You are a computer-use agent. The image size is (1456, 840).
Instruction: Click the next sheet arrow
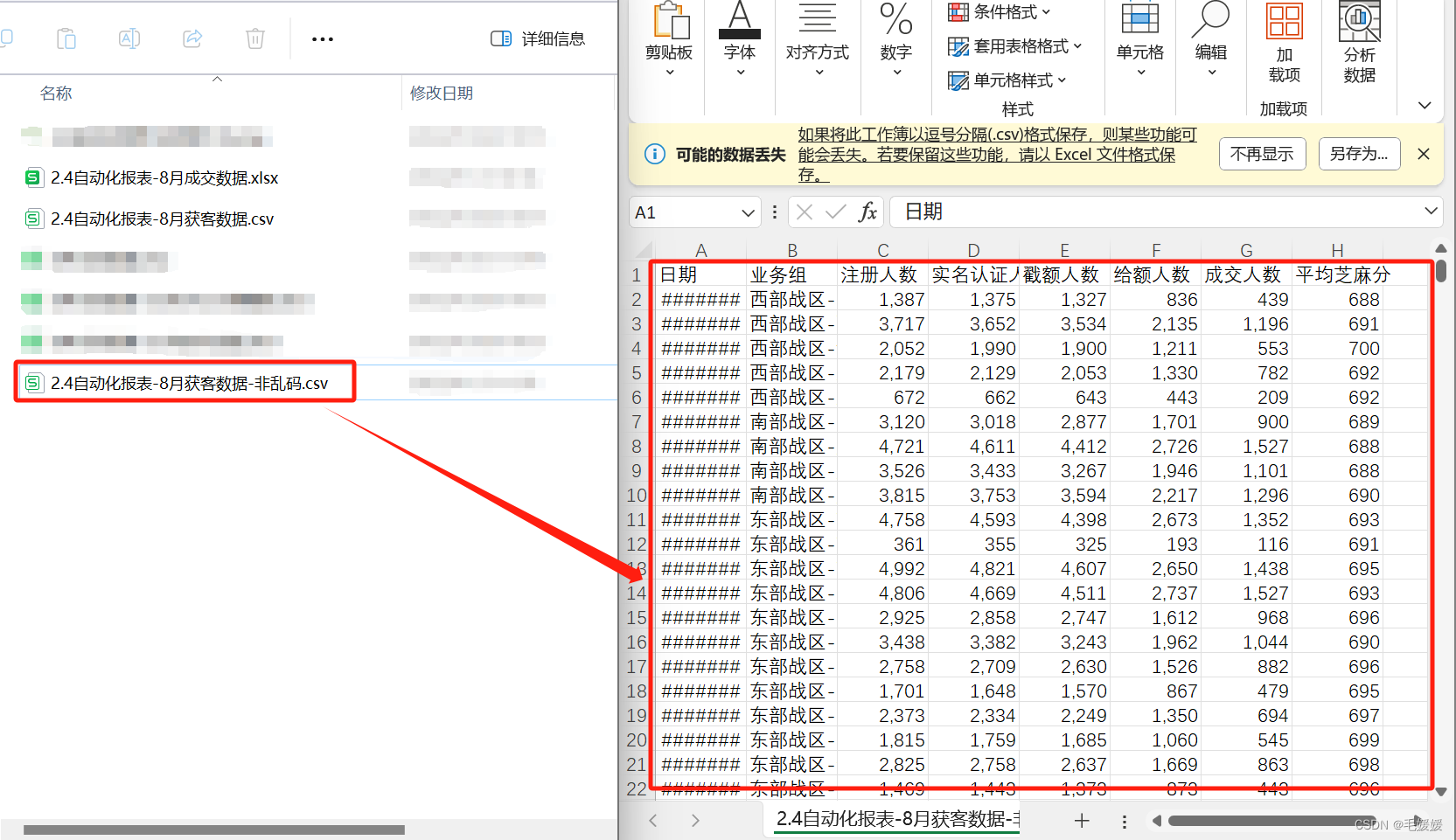695,821
